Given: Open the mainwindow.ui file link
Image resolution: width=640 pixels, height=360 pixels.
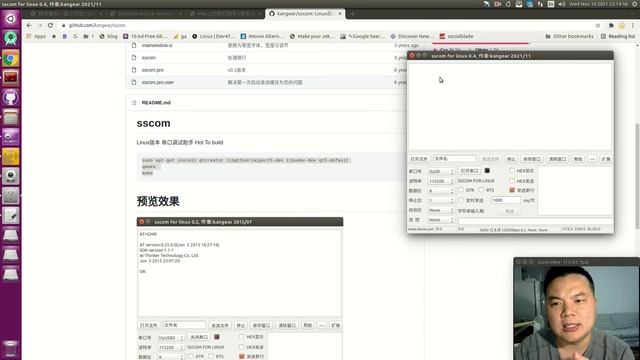Looking at the screenshot, I should (x=157, y=45).
